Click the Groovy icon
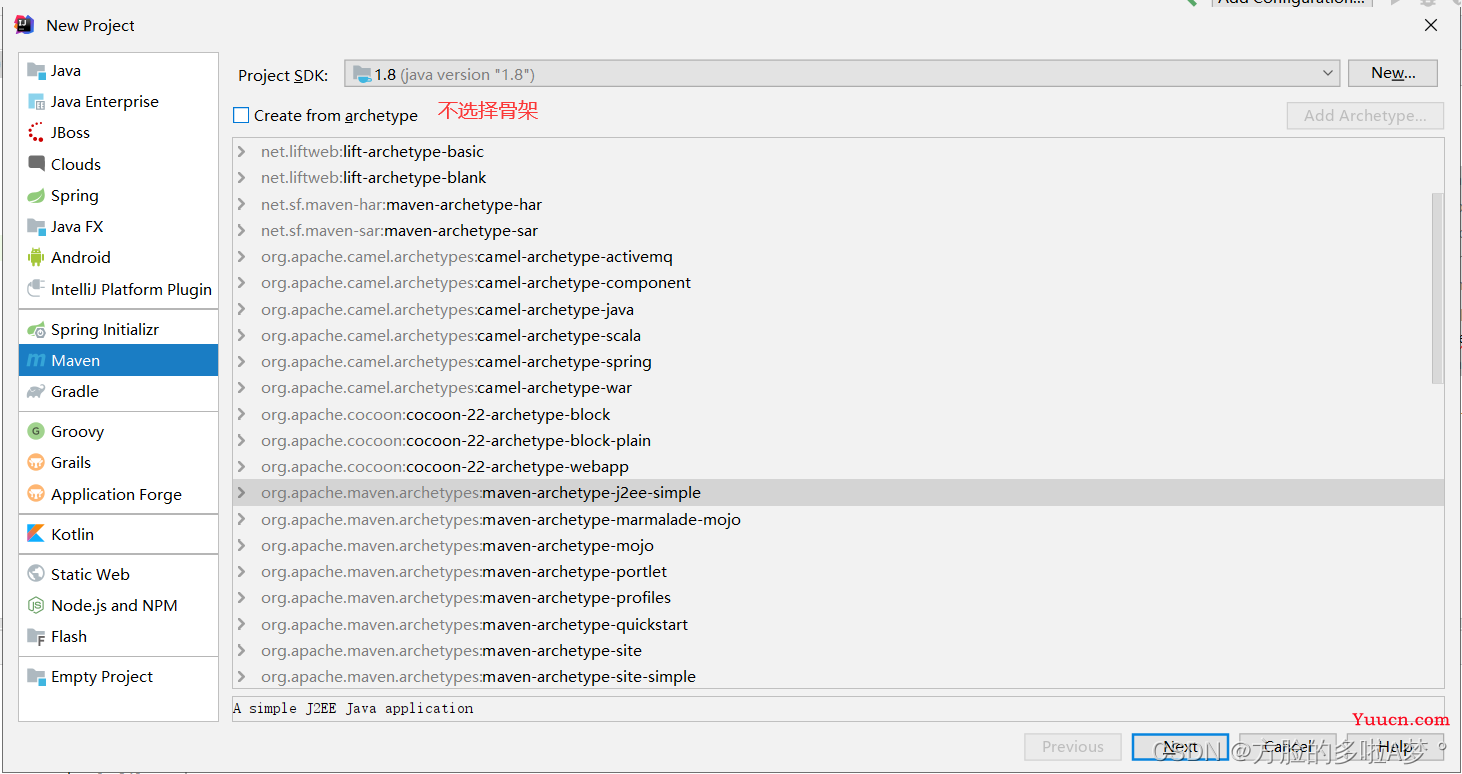Screen dimensions: 1462x774 (x=36, y=432)
